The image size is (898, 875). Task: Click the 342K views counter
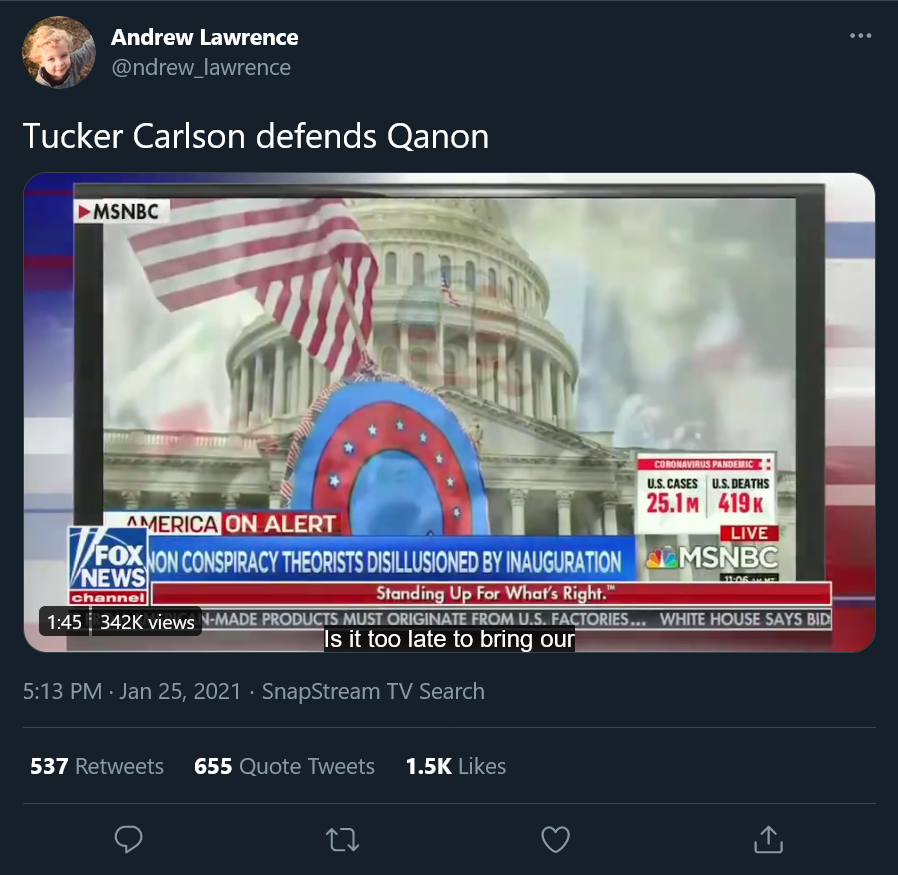point(147,622)
